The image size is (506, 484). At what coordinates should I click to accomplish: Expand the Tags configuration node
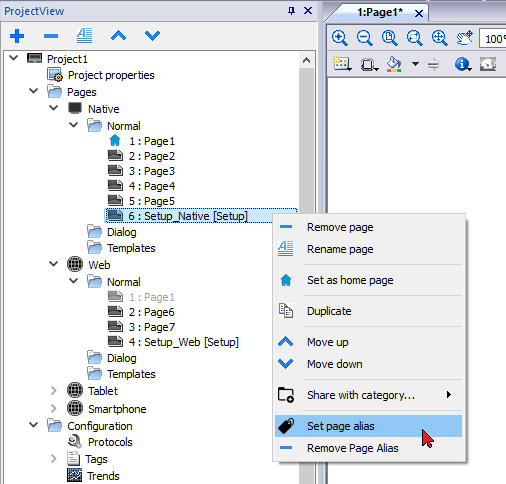[x=54, y=459]
